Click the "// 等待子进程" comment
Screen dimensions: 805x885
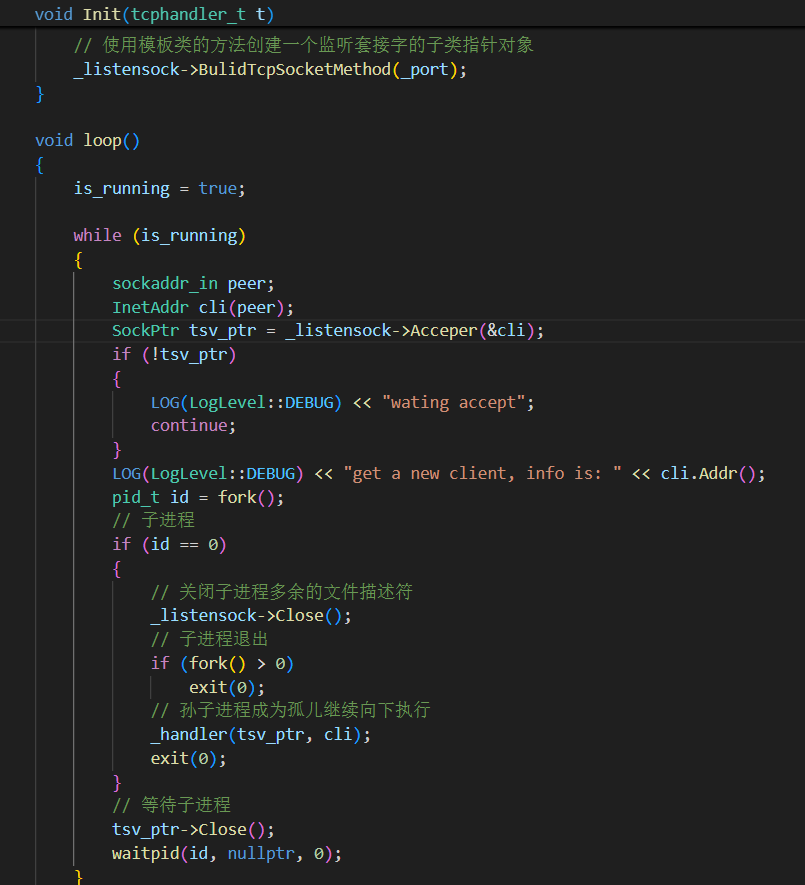pyautogui.click(x=171, y=805)
